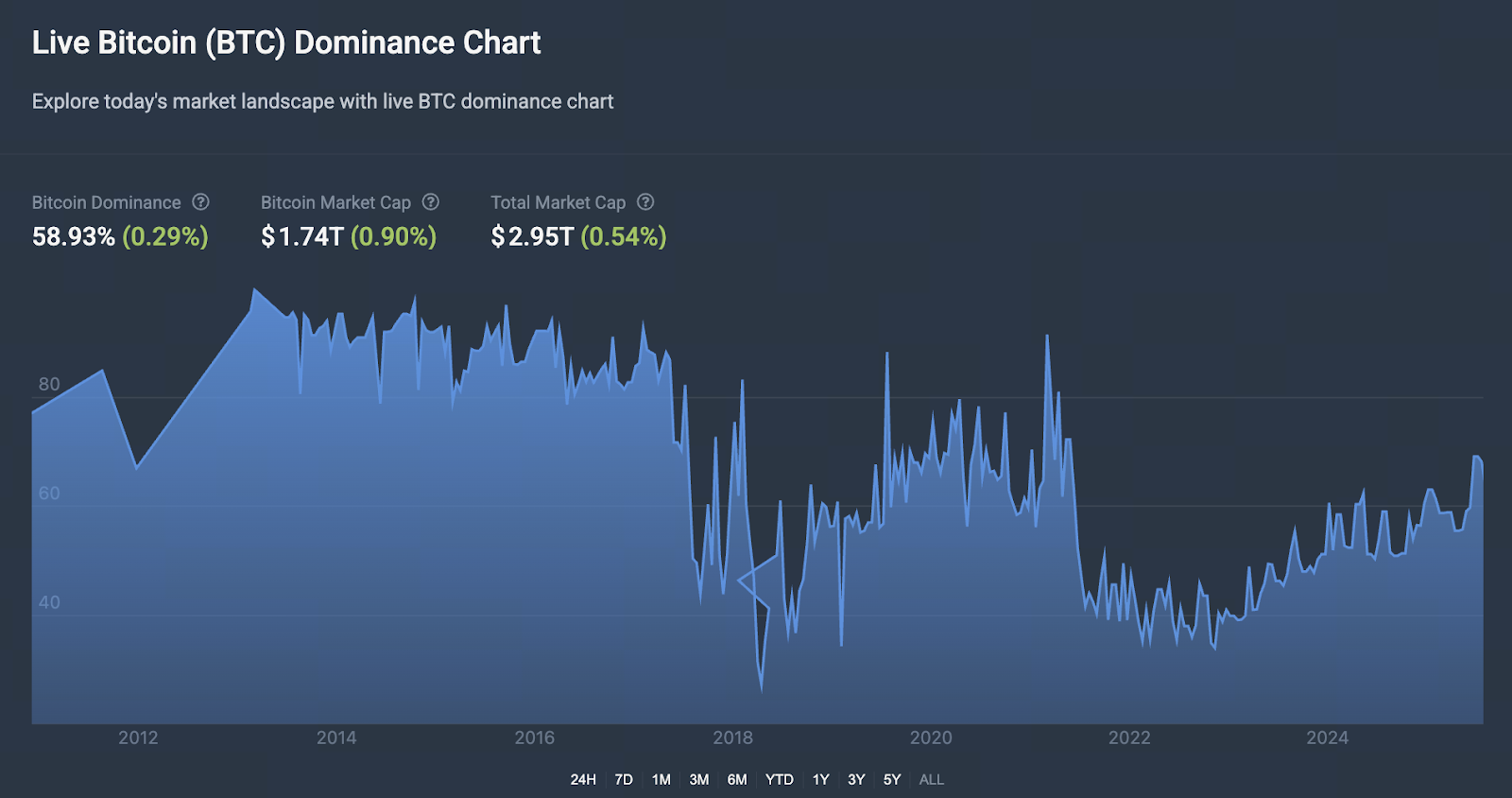
Task: Click the Bitcoin Dominance help icon
Action: pyautogui.click(x=200, y=202)
